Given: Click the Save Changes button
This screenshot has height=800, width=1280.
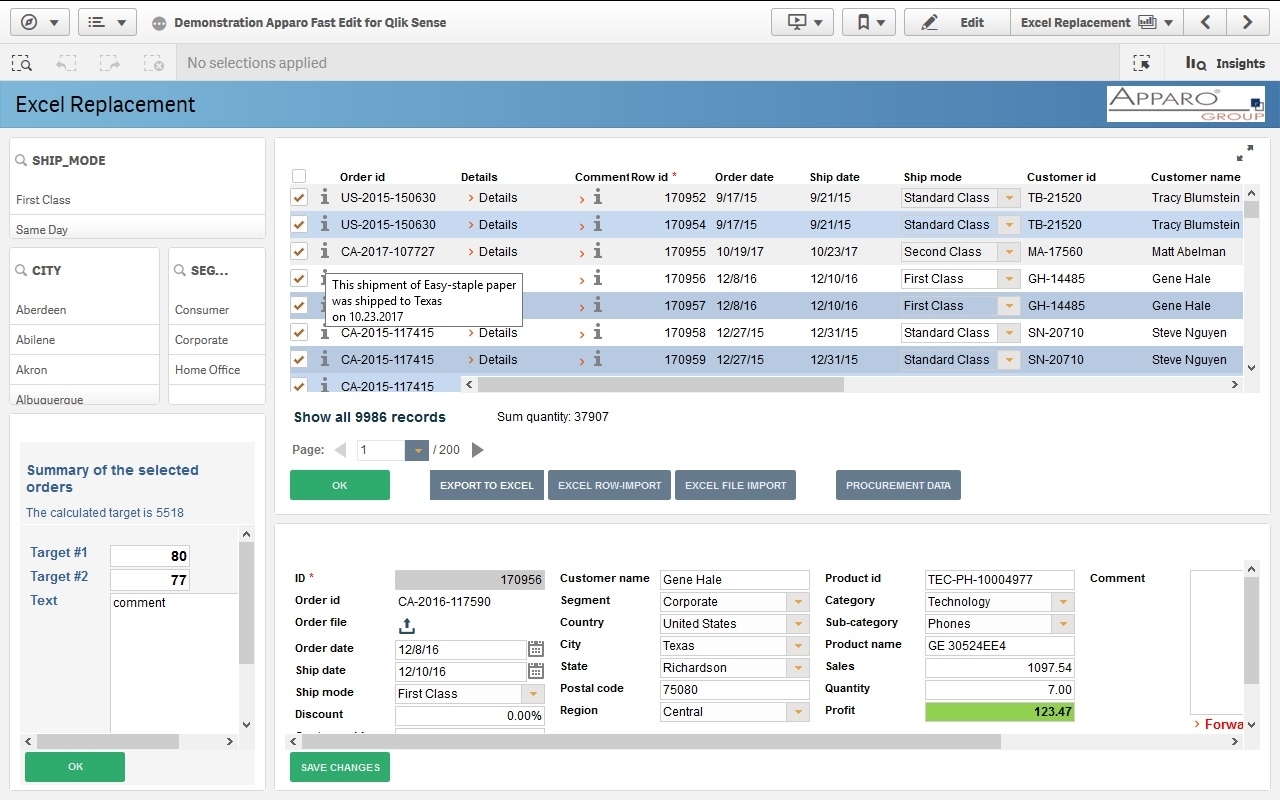Looking at the screenshot, I should click(x=340, y=767).
